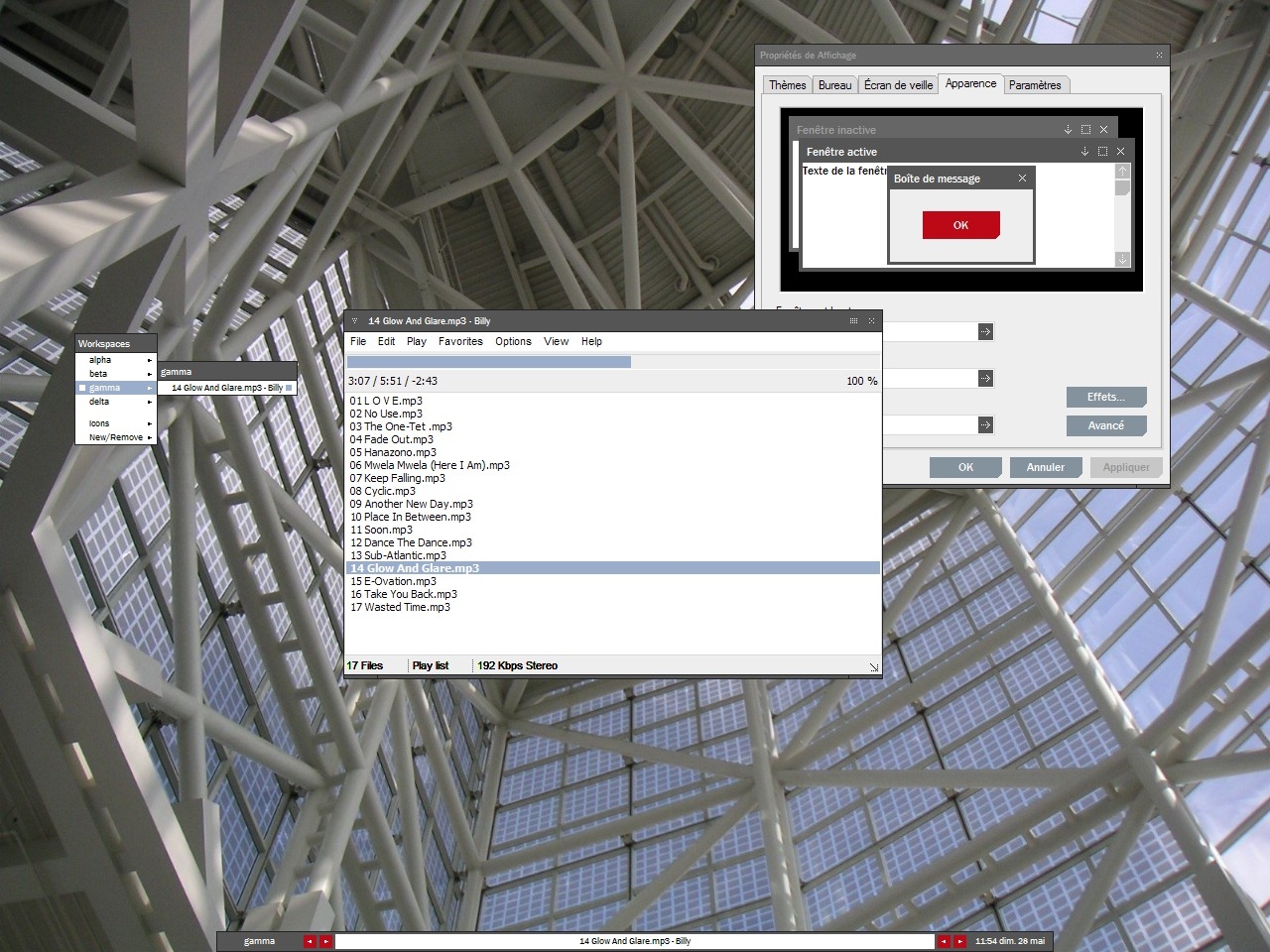The height and width of the screenshot is (952, 1270).
Task: Click the right red arrow beside the taskbar clock
Action: coord(959,941)
